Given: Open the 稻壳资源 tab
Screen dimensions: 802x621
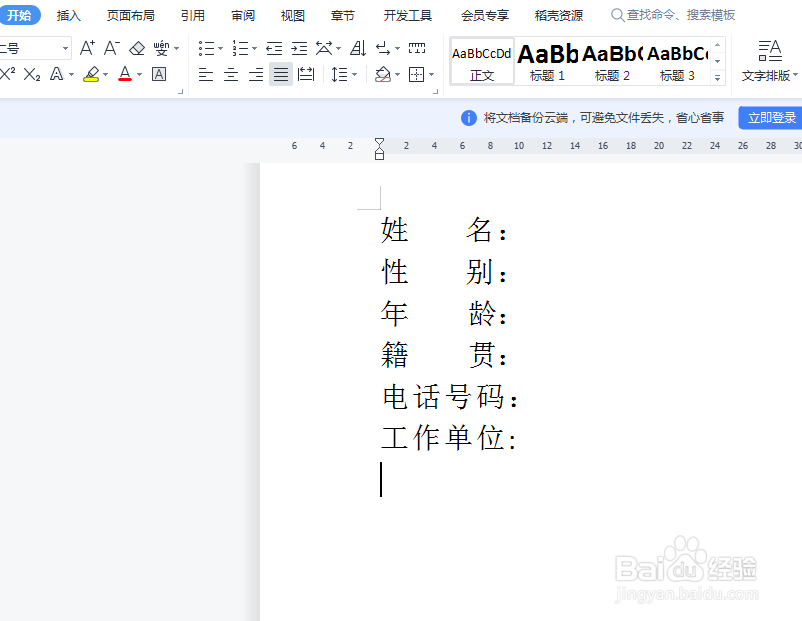Looking at the screenshot, I should (559, 15).
